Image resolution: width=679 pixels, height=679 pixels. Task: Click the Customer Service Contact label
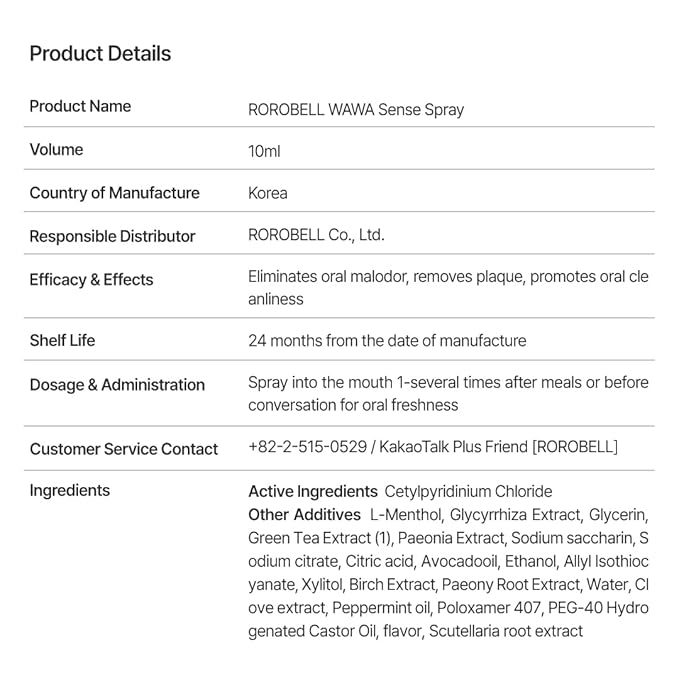click(123, 449)
